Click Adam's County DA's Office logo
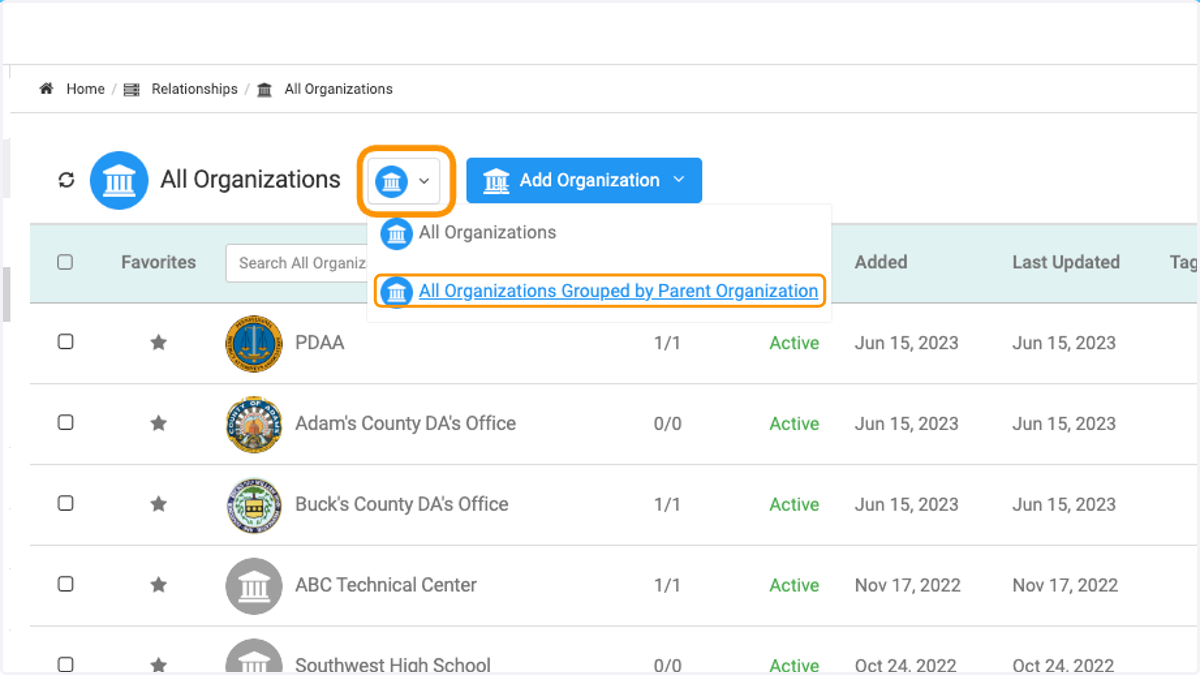The height and width of the screenshot is (675, 1200). click(x=254, y=424)
